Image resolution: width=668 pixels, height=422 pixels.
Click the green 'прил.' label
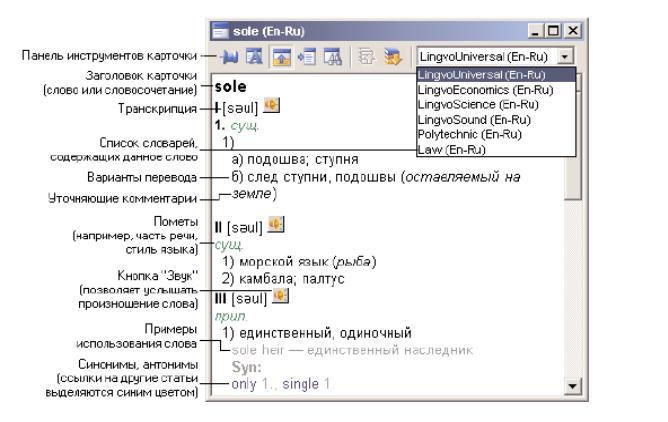point(231,316)
